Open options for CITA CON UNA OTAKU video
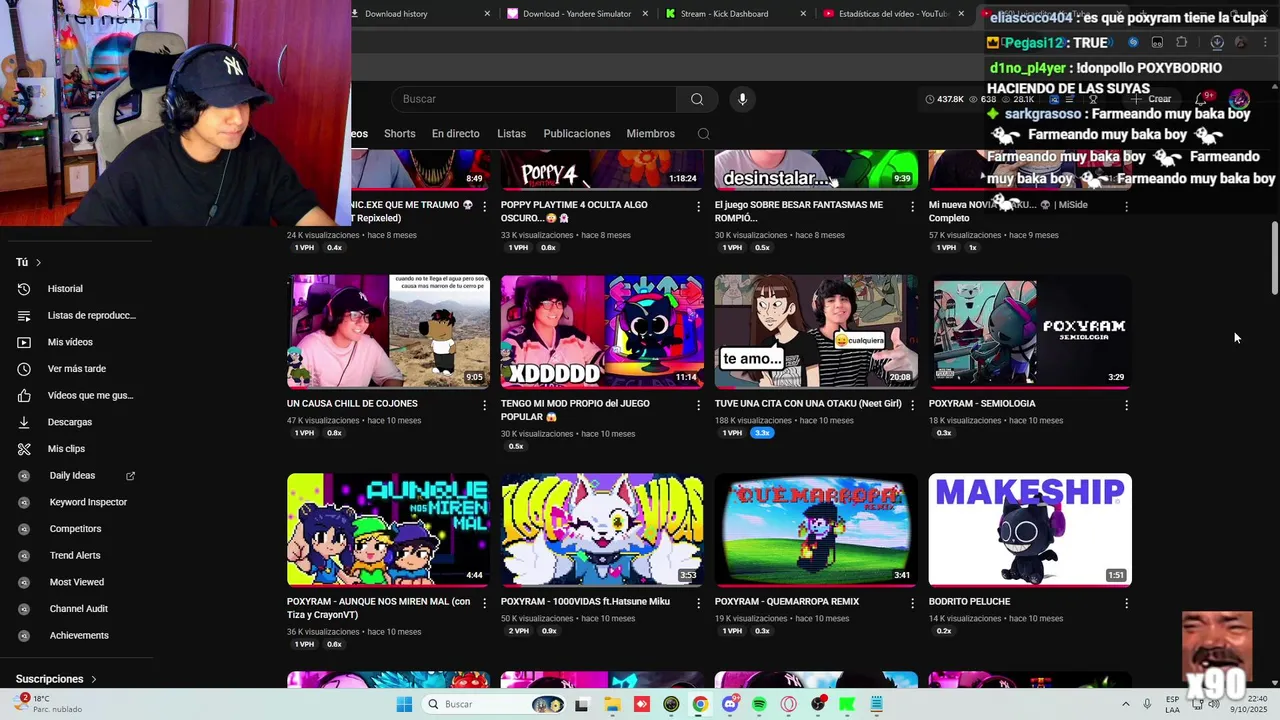 click(912, 405)
